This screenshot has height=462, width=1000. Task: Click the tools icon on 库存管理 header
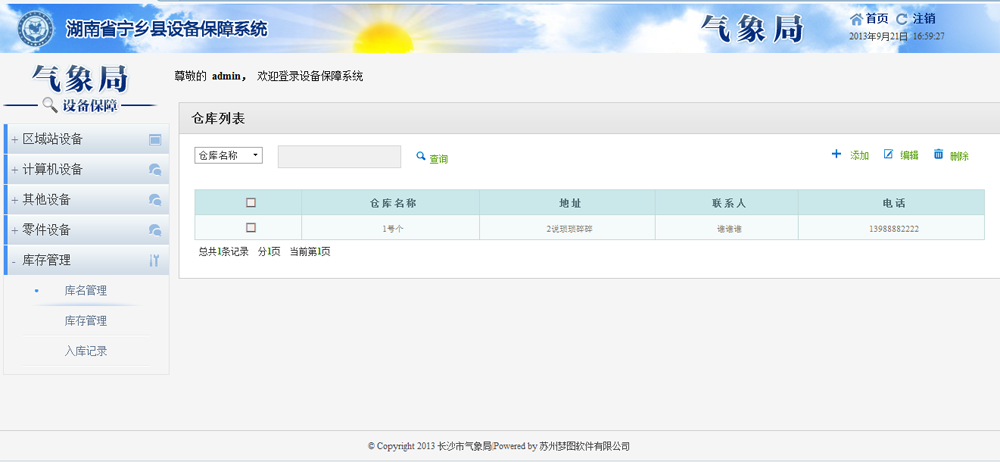tap(154, 260)
